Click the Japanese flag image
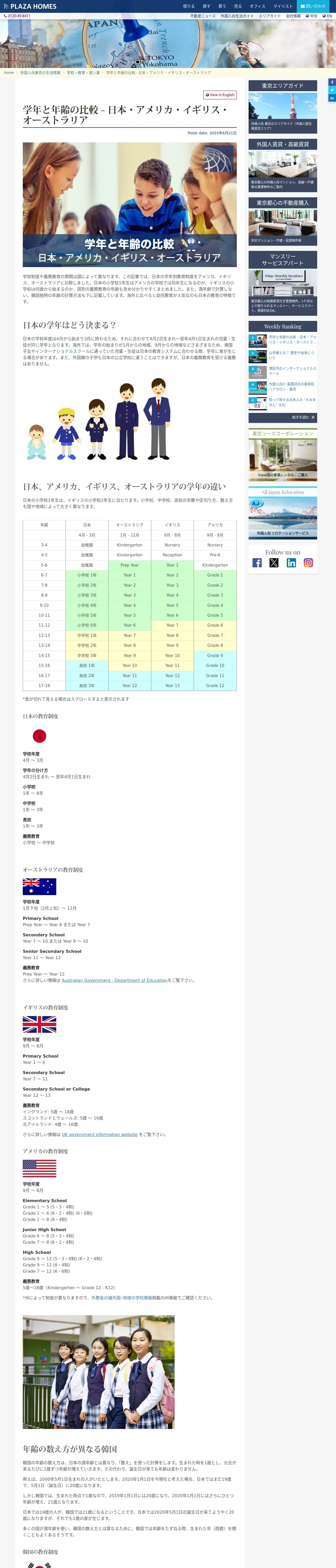 coord(39,736)
